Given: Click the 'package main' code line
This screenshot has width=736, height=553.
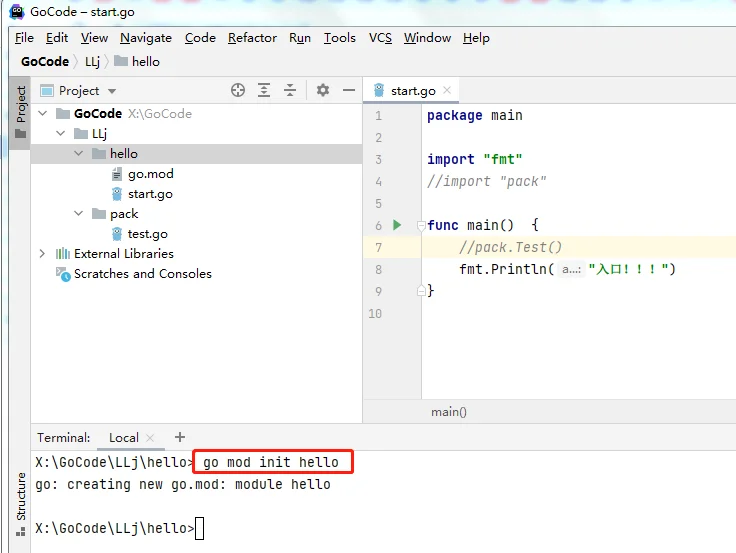Looking at the screenshot, I should [x=475, y=115].
